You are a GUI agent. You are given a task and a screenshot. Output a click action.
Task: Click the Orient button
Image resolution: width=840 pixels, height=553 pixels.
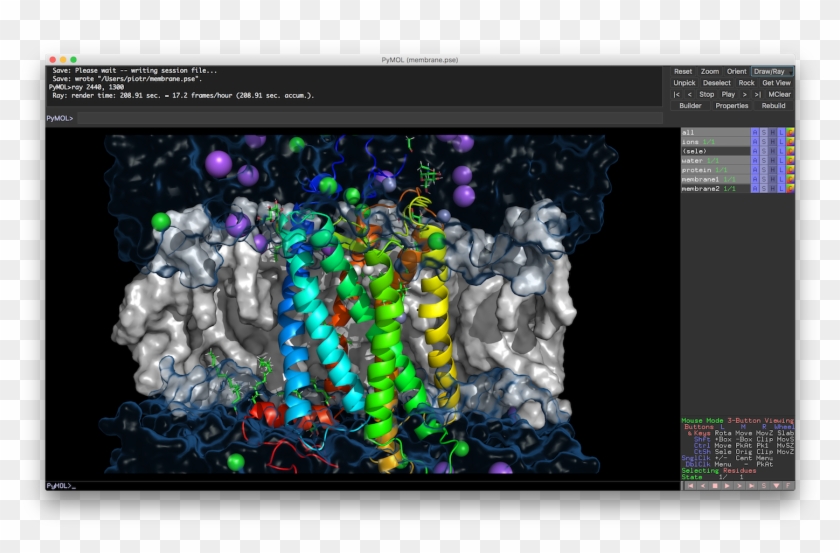coord(737,71)
